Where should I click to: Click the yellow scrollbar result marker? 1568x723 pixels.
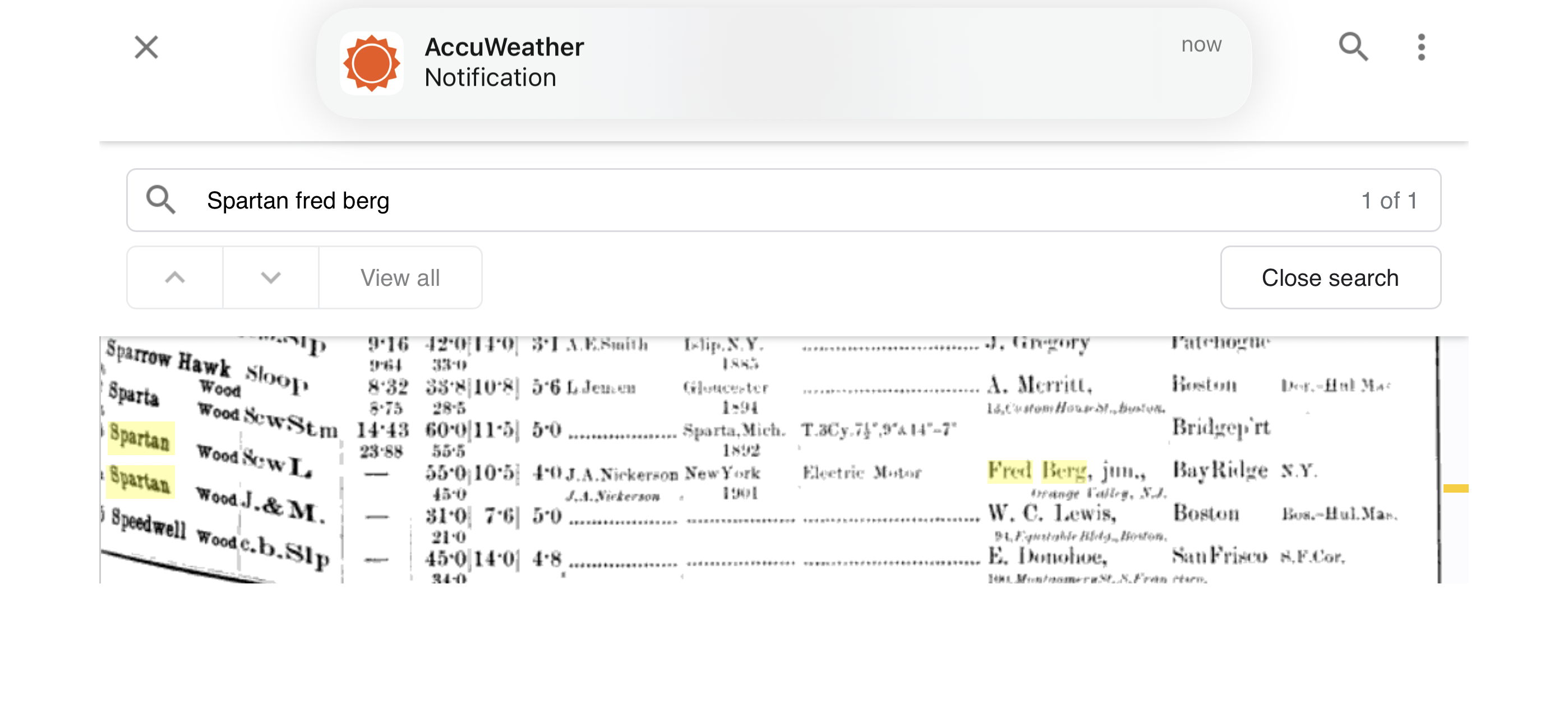(x=1455, y=488)
